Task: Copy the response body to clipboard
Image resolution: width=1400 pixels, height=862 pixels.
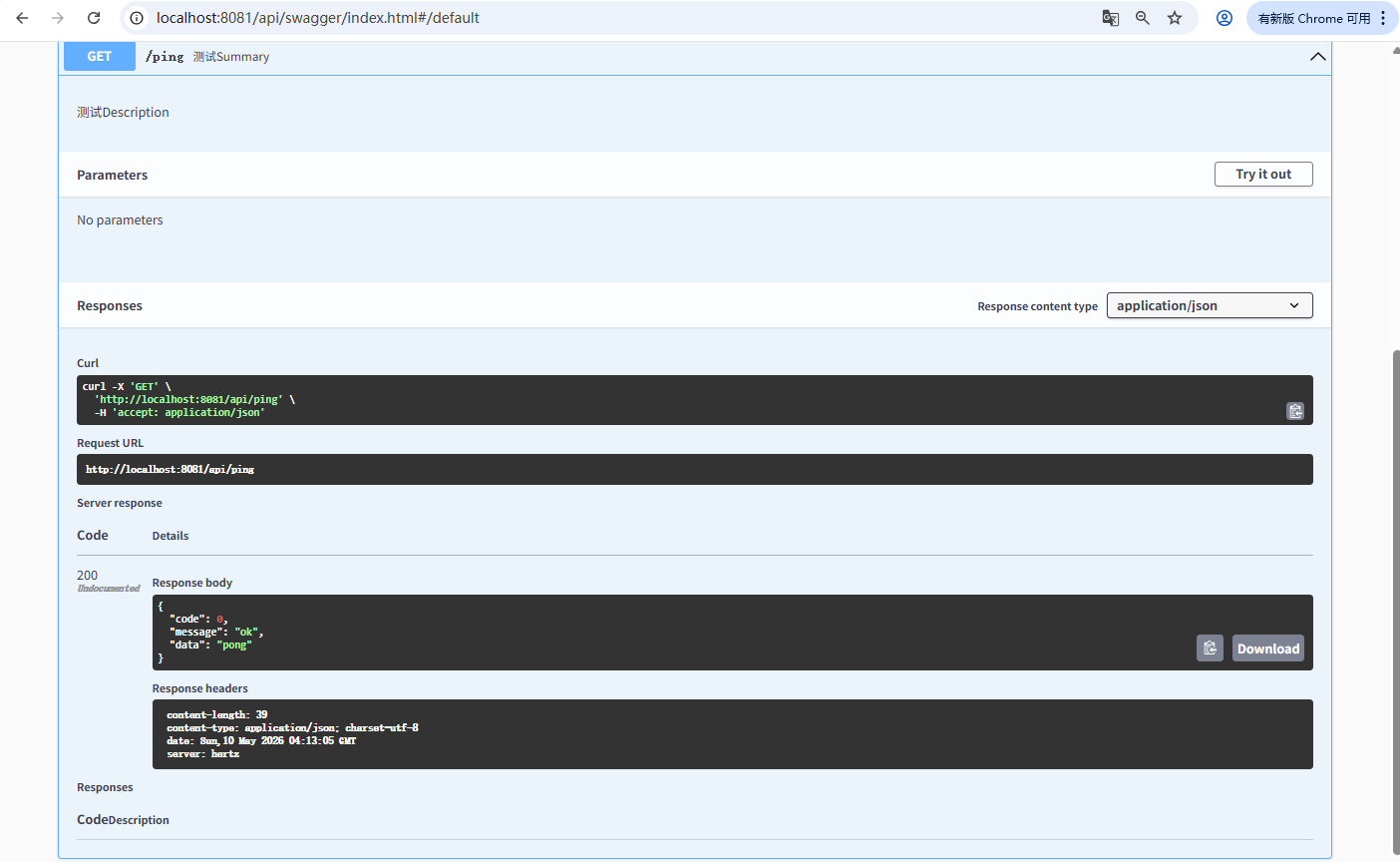Action: click(x=1210, y=648)
